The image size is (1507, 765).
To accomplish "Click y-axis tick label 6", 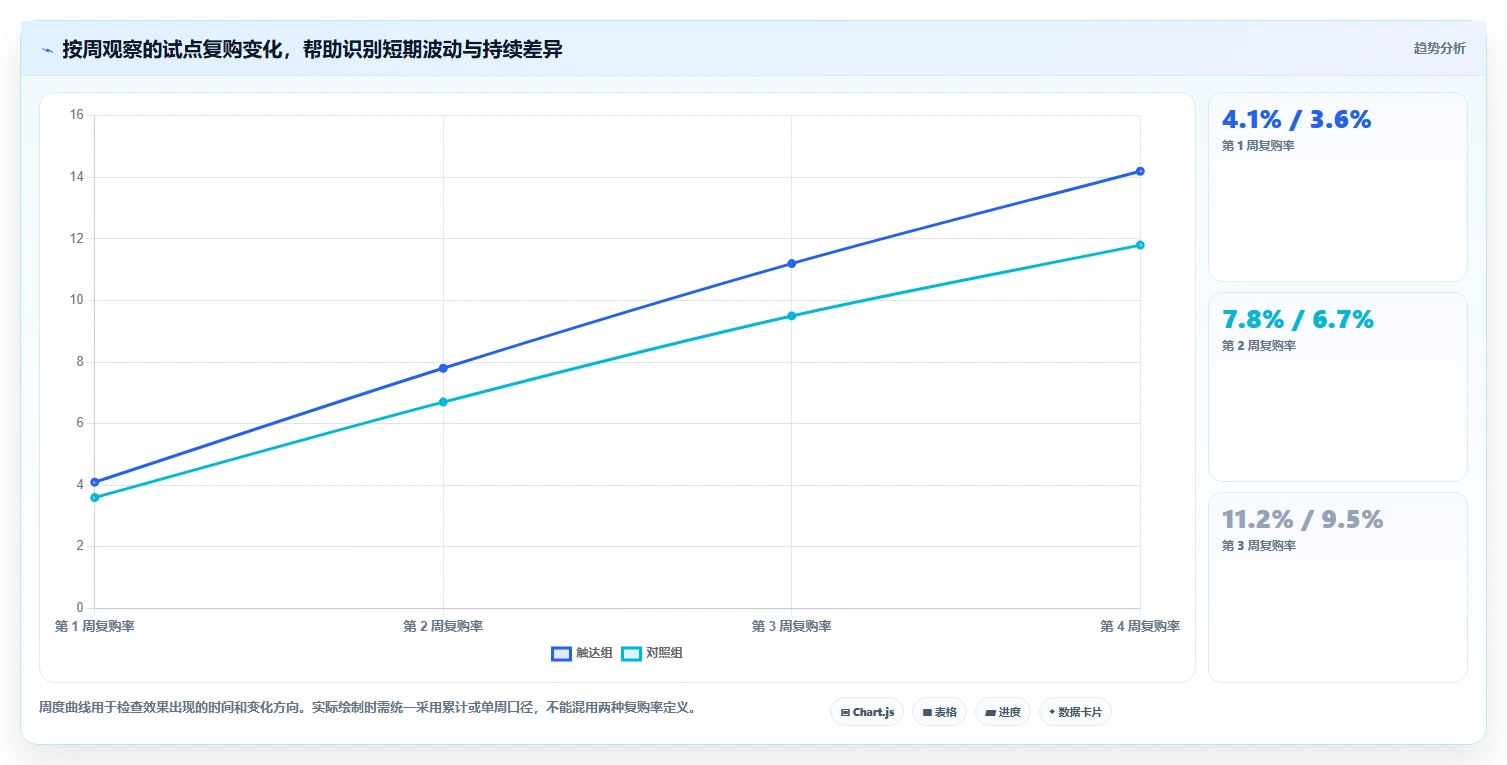I will tap(80, 423).
